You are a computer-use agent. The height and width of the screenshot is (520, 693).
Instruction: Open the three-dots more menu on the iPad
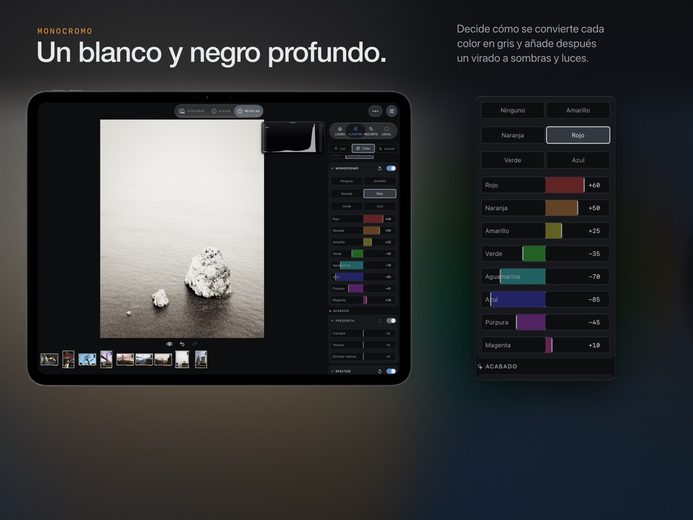(x=375, y=111)
